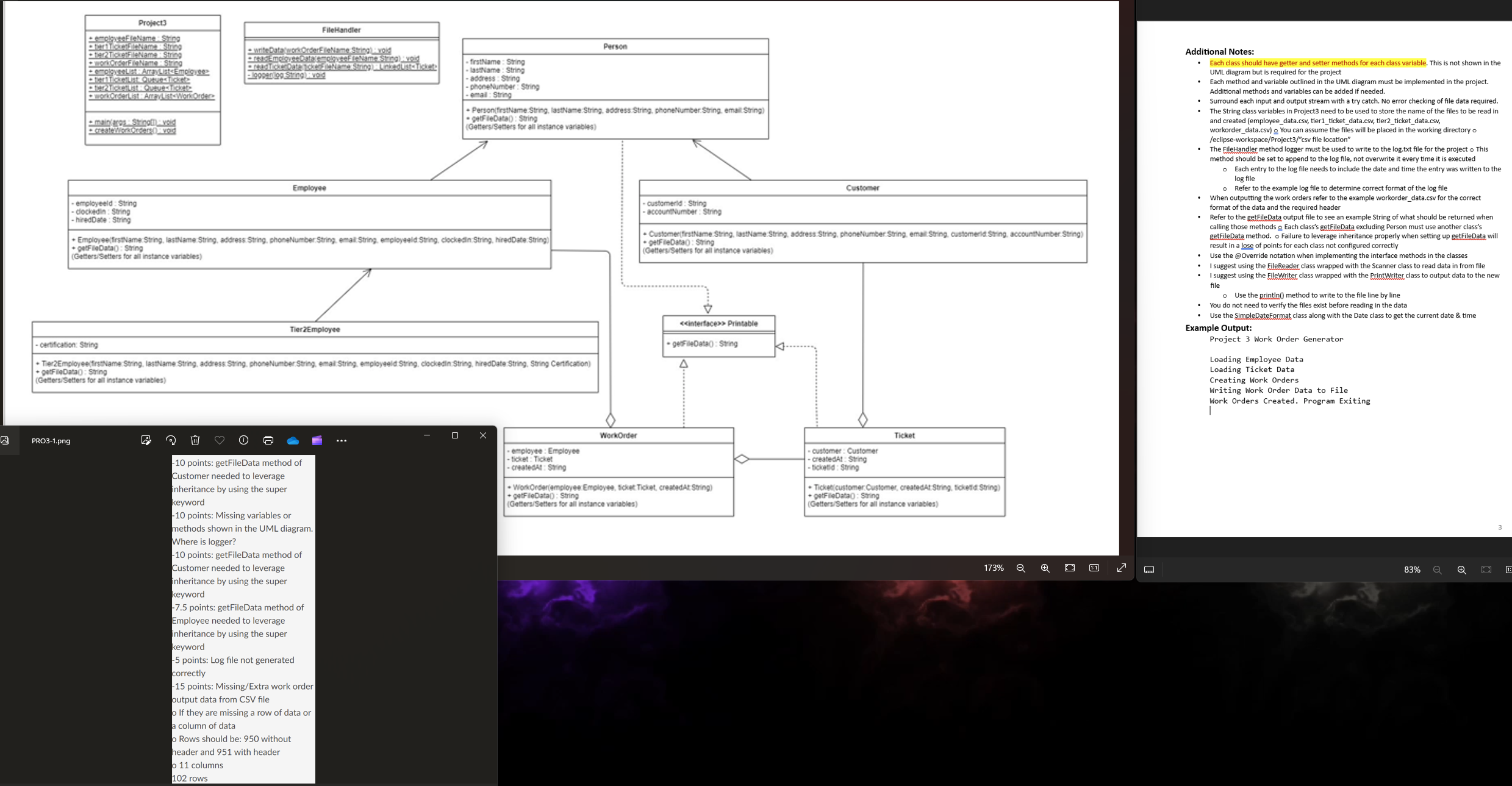The height and width of the screenshot is (786, 1512).
Task: Open the image in Clipchamp
Action: pyautogui.click(x=317, y=440)
